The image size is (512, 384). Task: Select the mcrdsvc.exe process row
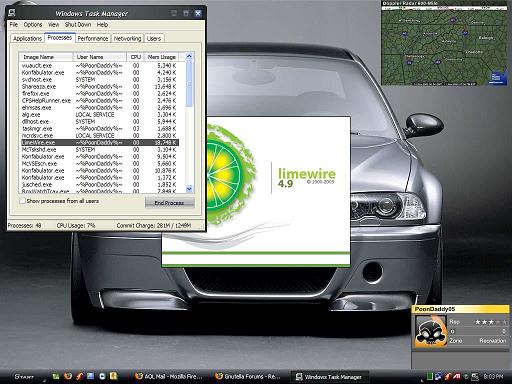pyautogui.click(x=99, y=136)
